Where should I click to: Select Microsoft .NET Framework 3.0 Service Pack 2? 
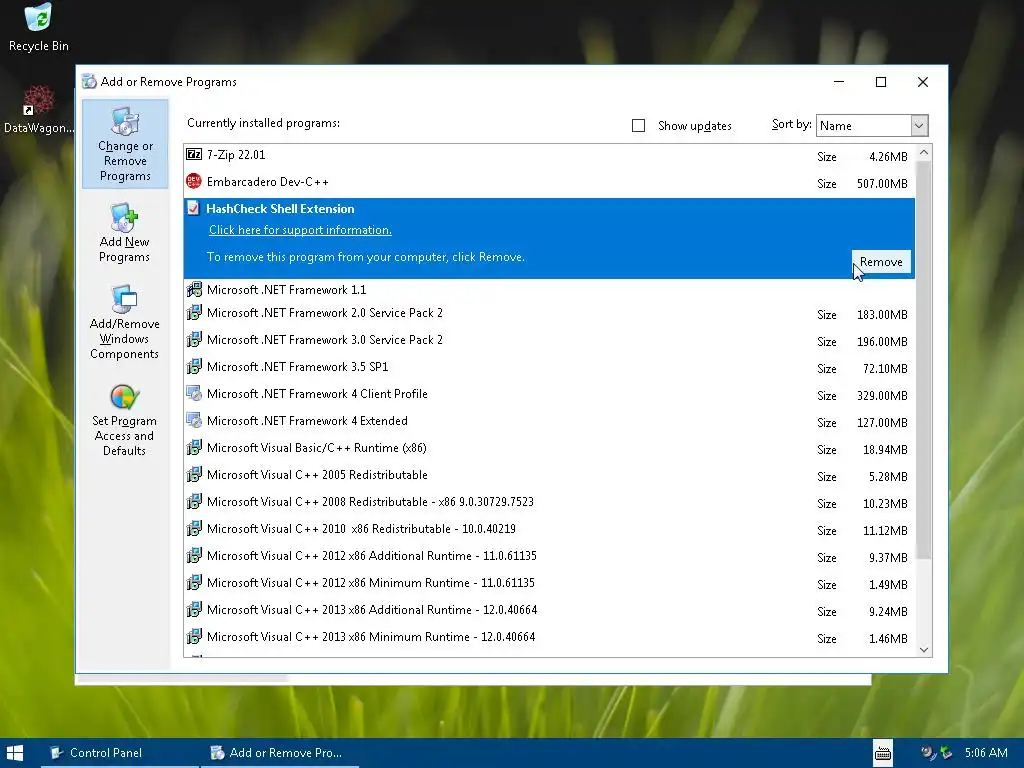click(549, 340)
